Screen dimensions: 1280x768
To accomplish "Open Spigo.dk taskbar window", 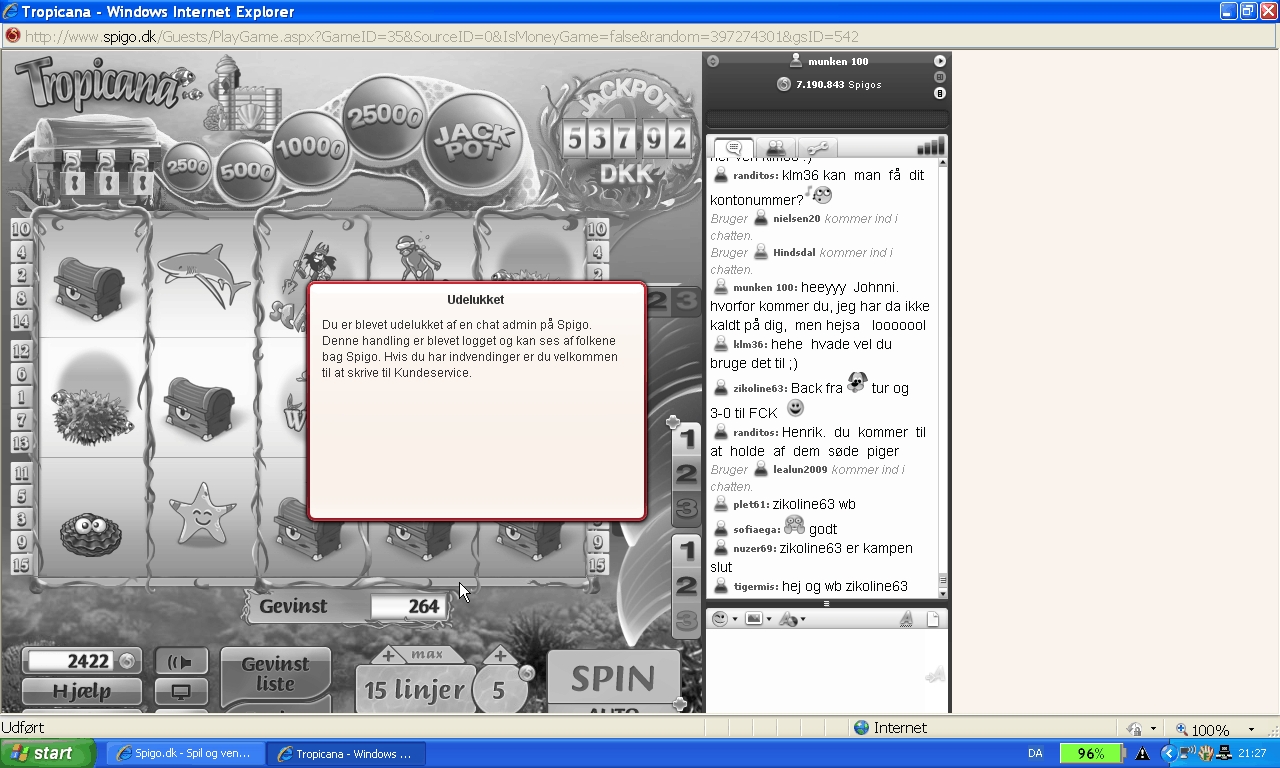I will (x=186, y=754).
